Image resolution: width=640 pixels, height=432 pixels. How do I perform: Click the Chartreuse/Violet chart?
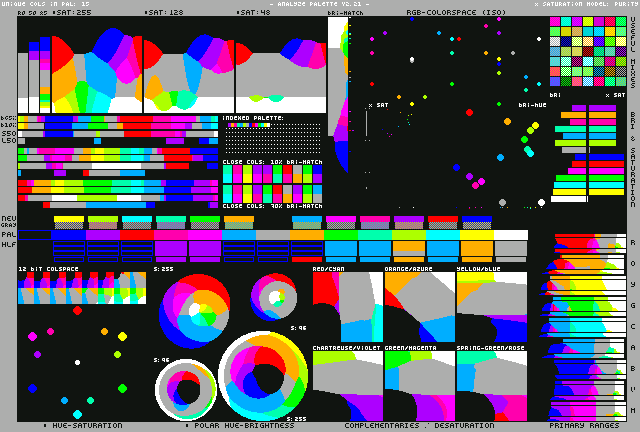(347, 385)
